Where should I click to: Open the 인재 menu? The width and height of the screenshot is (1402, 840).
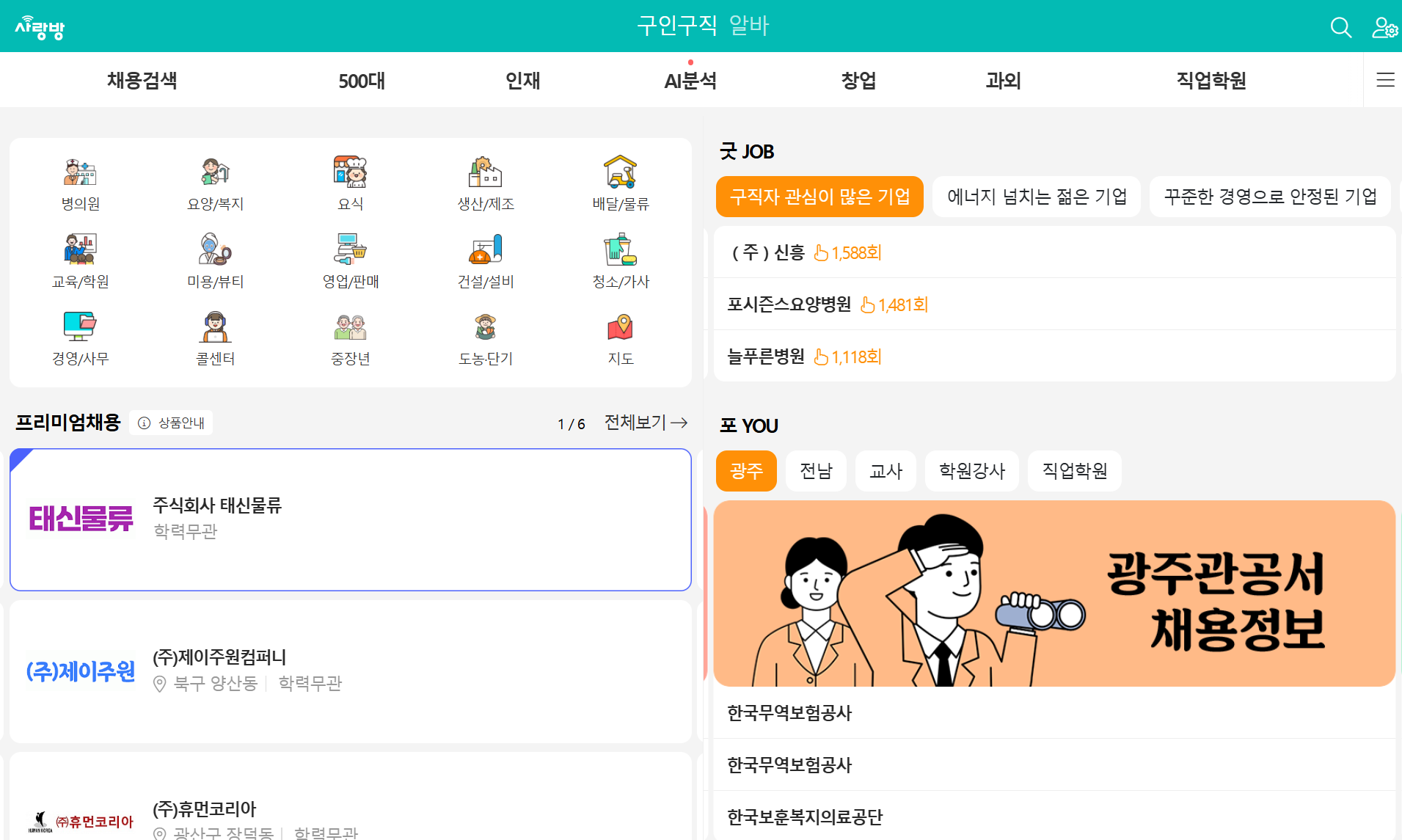click(523, 80)
